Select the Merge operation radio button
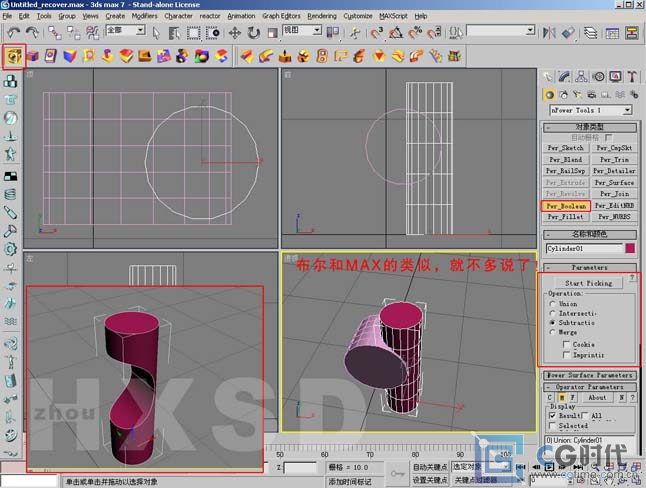 tap(552, 332)
